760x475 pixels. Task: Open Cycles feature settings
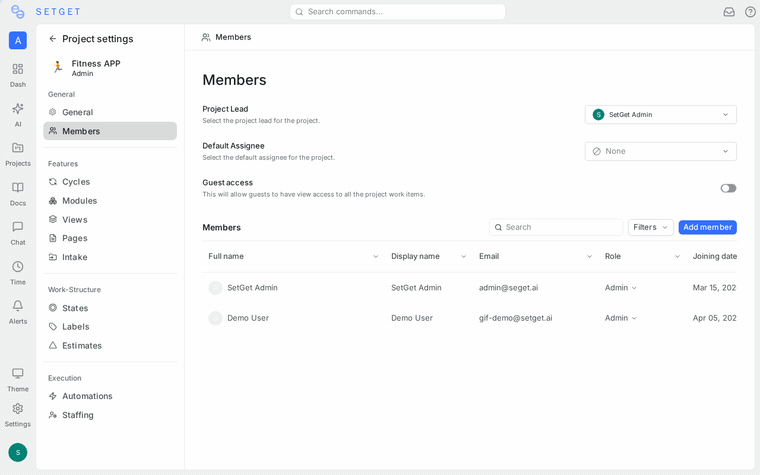110,182
